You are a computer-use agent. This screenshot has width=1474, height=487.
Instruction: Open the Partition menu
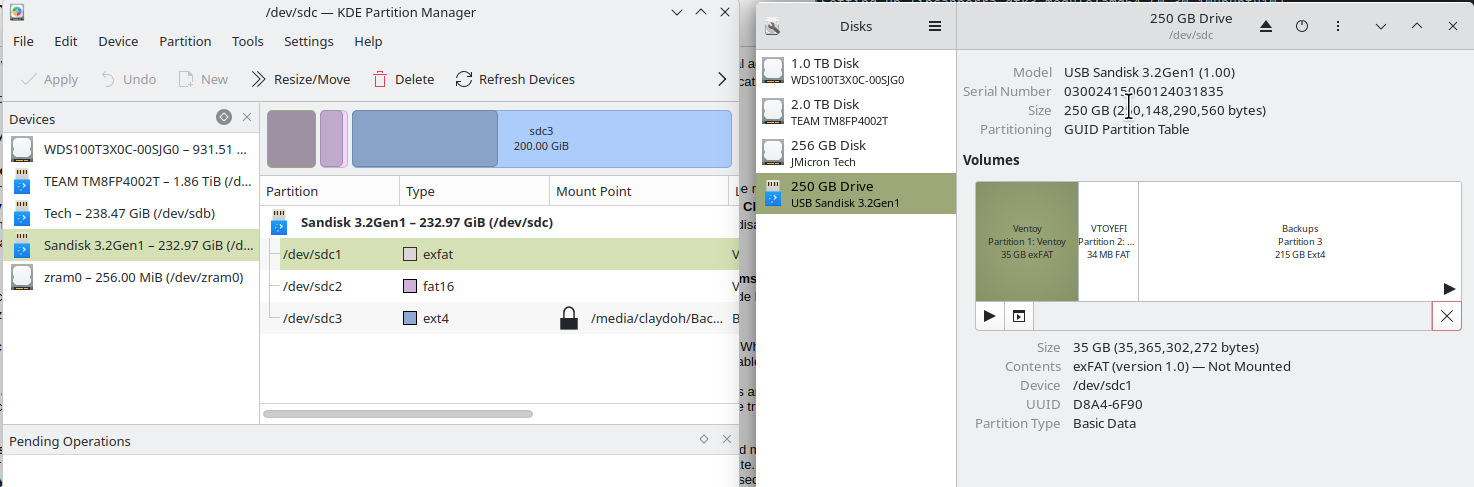click(185, 41)
